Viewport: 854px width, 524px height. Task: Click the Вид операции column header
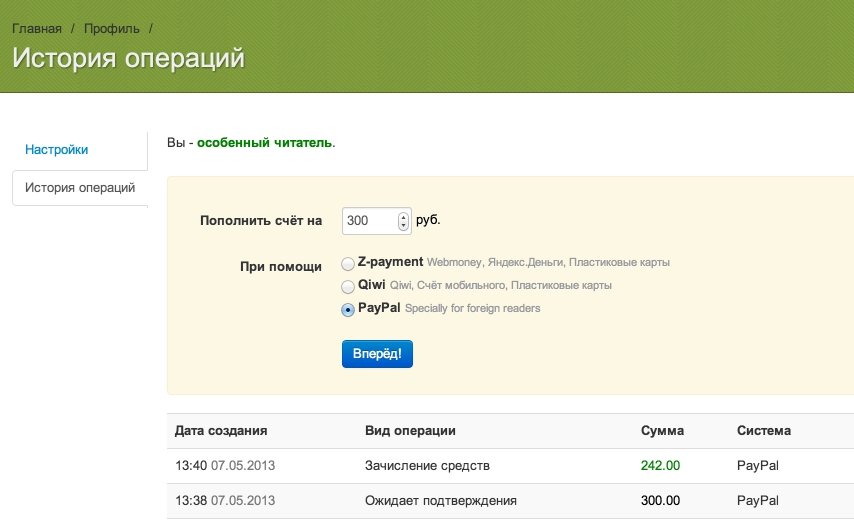click(410, 431)
